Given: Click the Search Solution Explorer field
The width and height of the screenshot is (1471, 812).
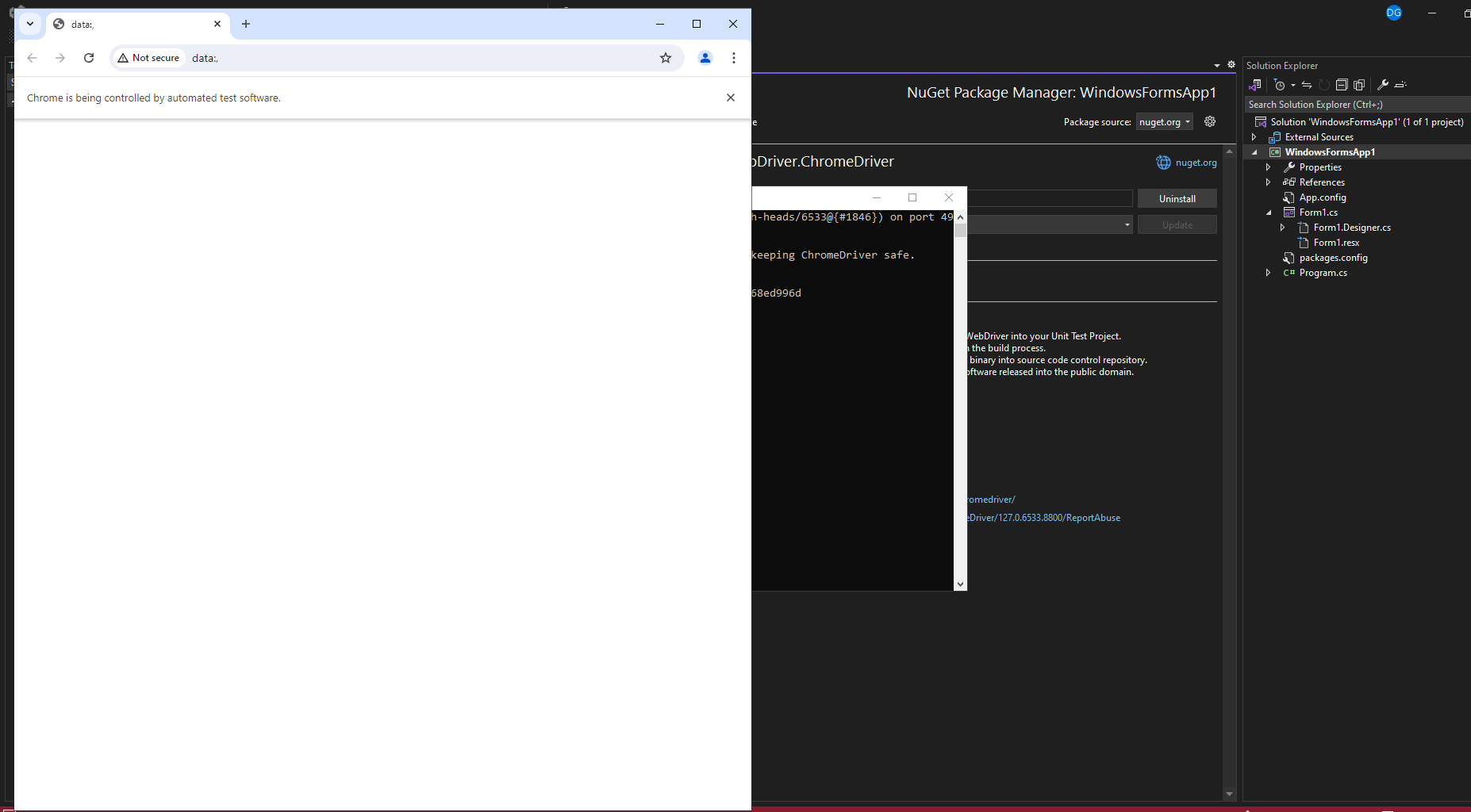Looking at the screenshot, I should [x=1349, y=105].
